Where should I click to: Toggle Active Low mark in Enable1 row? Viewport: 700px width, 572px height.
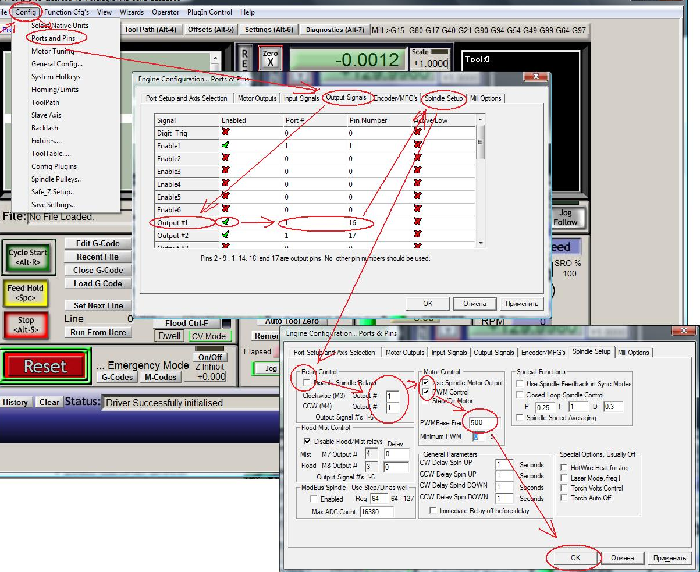coord(417,145)
